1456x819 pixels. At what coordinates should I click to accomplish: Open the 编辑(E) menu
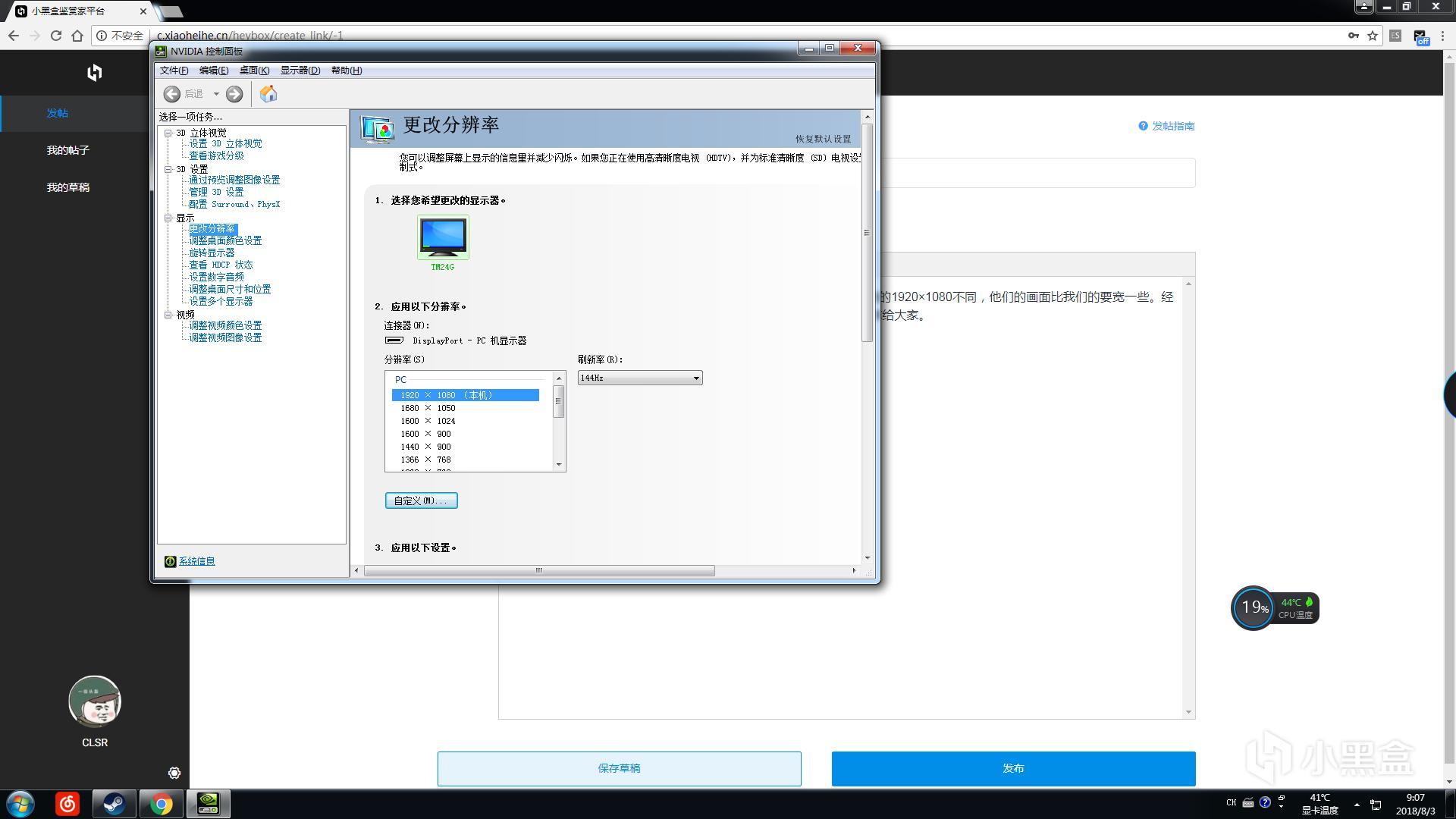pyautogui.click(x=214, y=71)
